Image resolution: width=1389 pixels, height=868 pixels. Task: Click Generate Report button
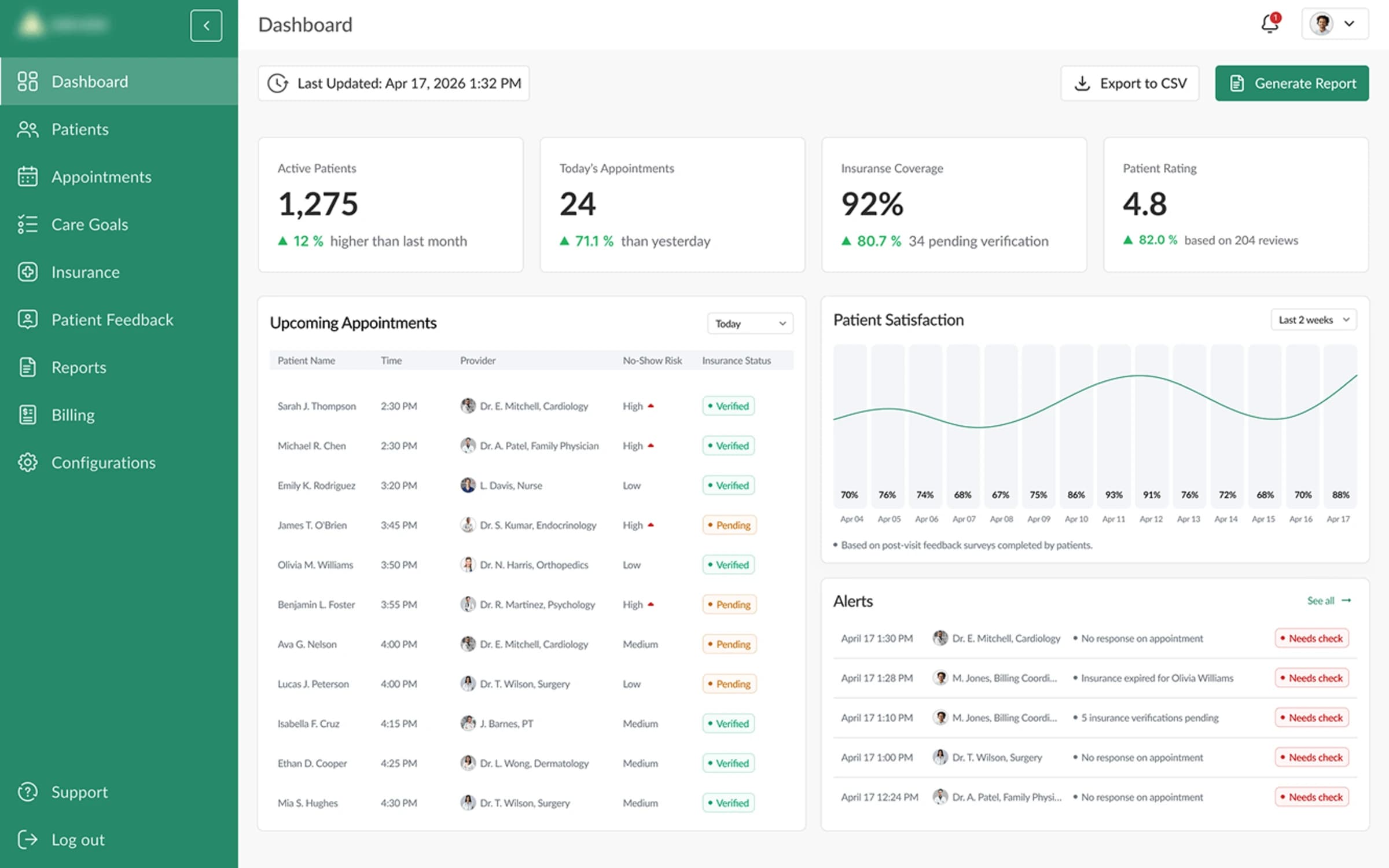pos(1292,83)
